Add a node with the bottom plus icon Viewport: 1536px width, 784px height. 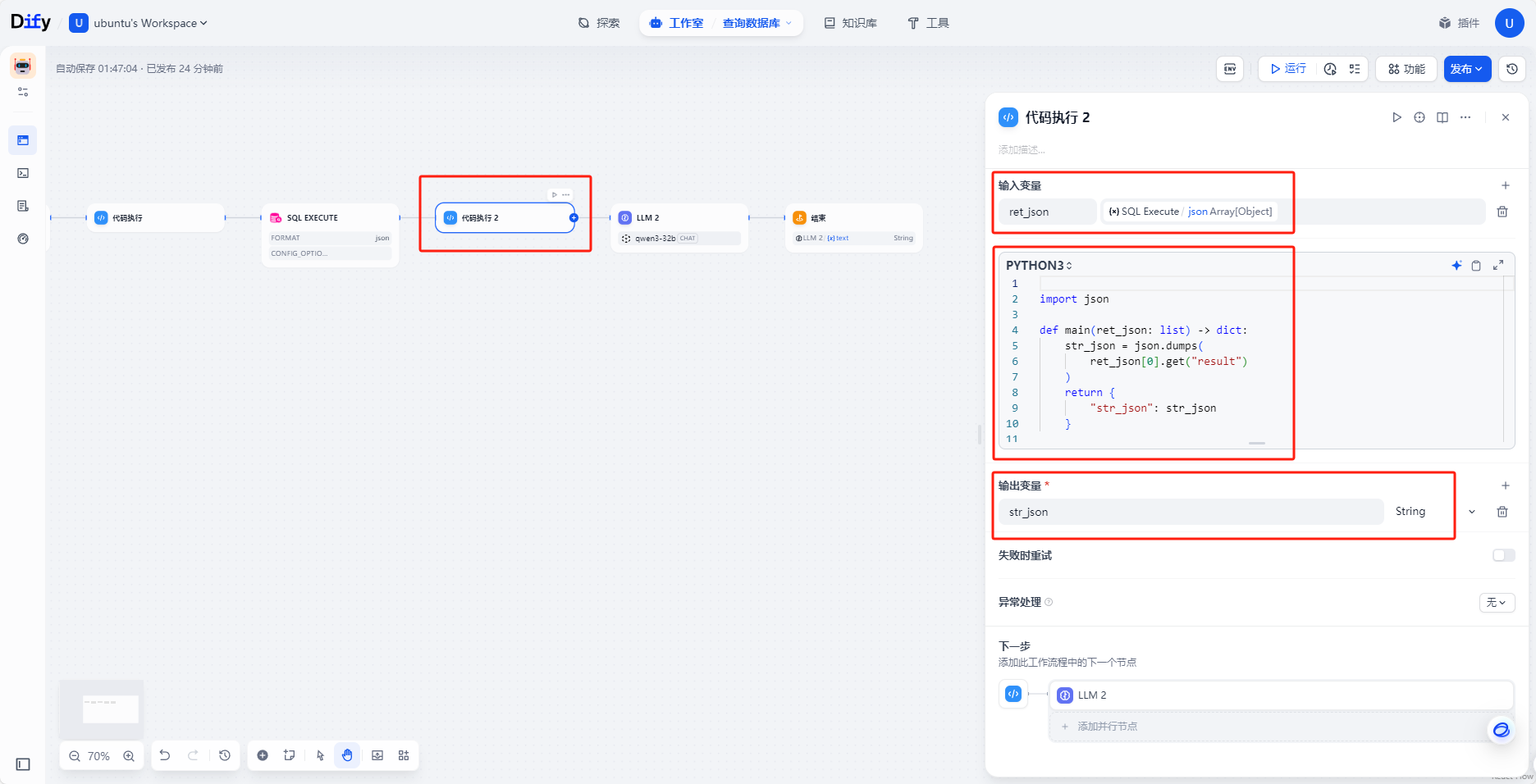pos(263,755)
